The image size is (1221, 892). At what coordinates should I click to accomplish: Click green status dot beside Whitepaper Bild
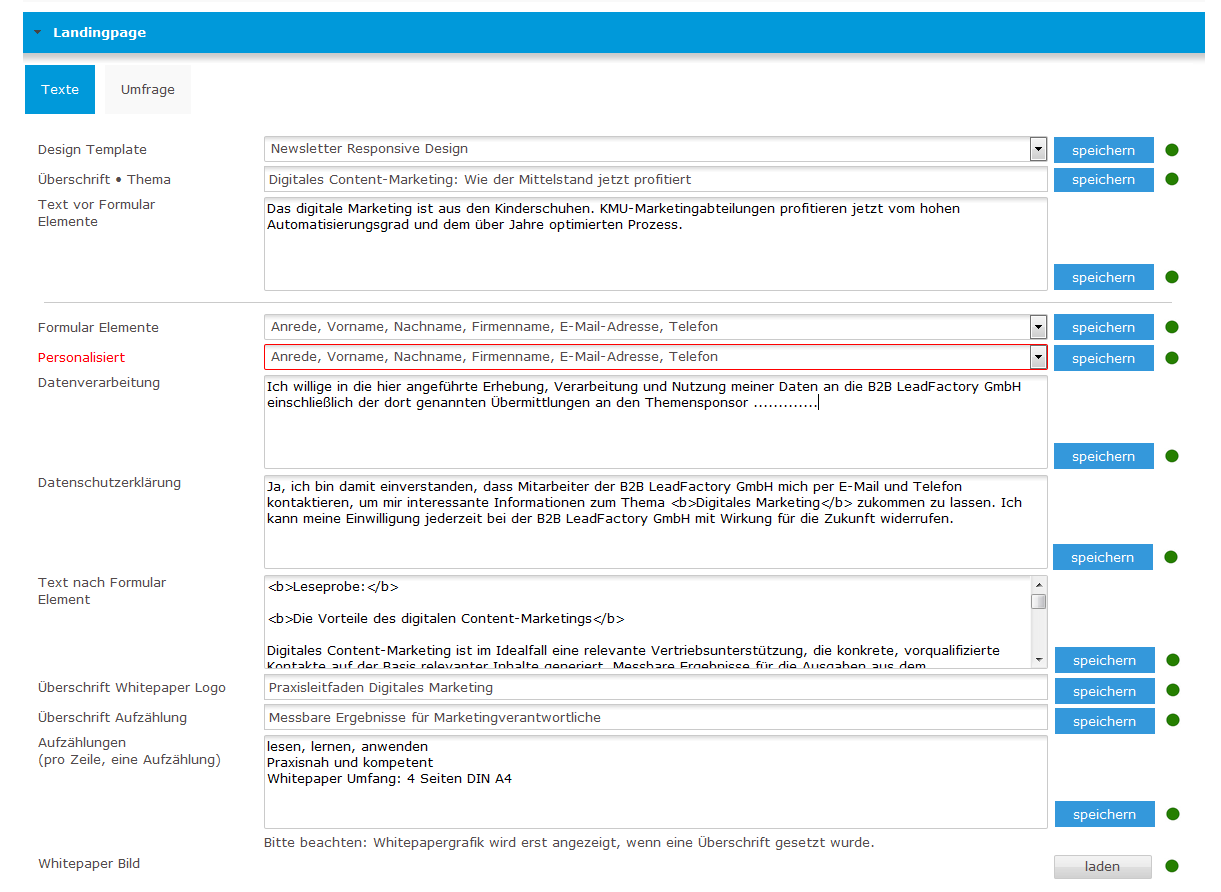(x=1172, y=866)
